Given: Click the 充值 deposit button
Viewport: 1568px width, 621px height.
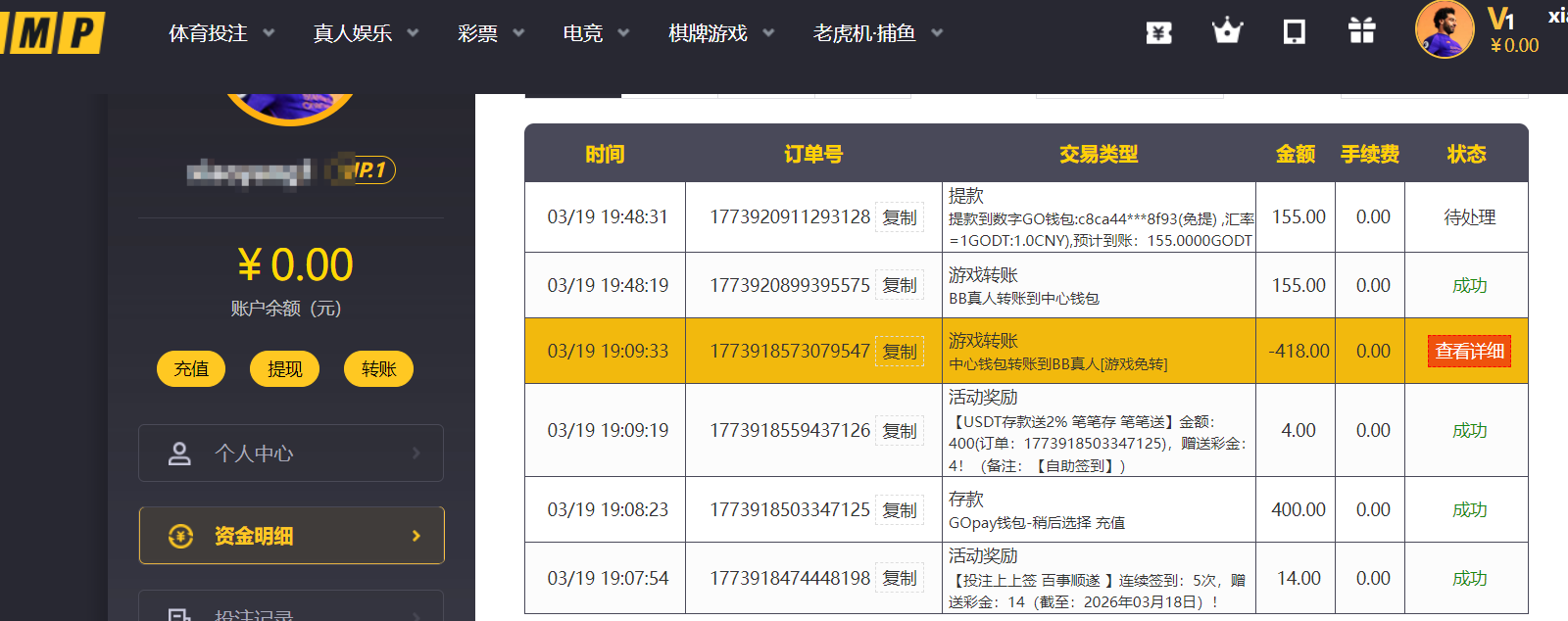Looking at the screenshot, I should point(191,369).
